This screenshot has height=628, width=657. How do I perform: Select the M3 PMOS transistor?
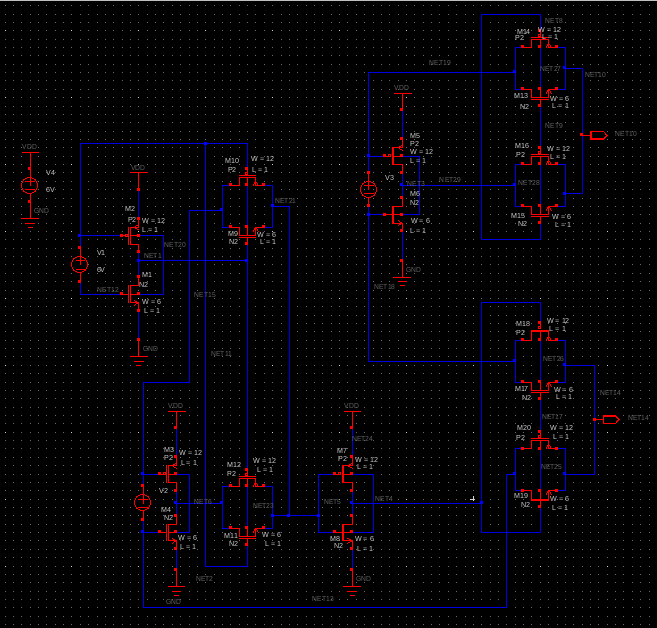pyautogui.click(x=170, y=474)
